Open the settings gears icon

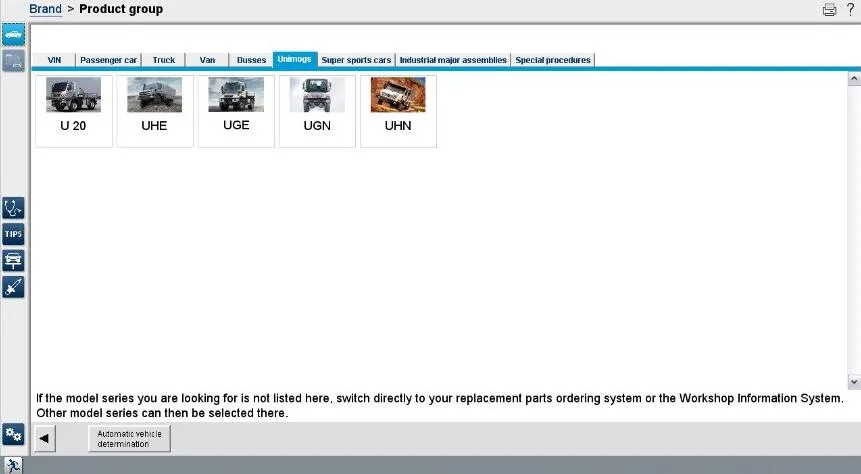(x=13, y=434)
